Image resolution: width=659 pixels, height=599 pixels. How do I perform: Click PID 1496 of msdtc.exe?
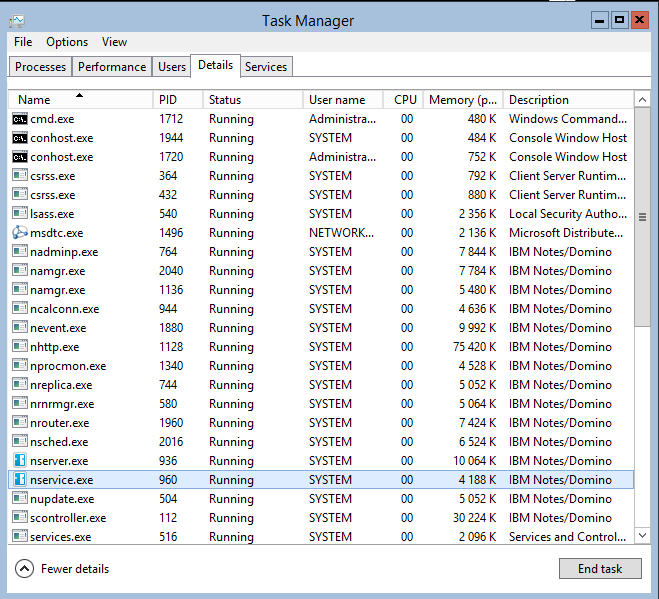tap(171, 233)
